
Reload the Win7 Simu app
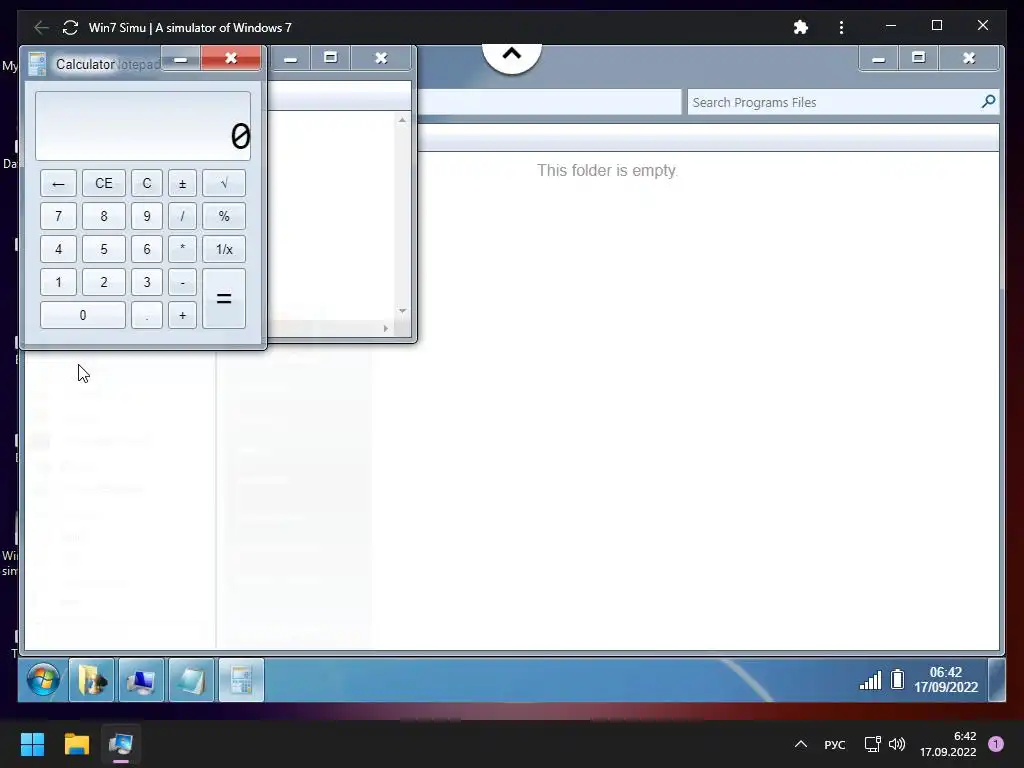click(70, 27)
